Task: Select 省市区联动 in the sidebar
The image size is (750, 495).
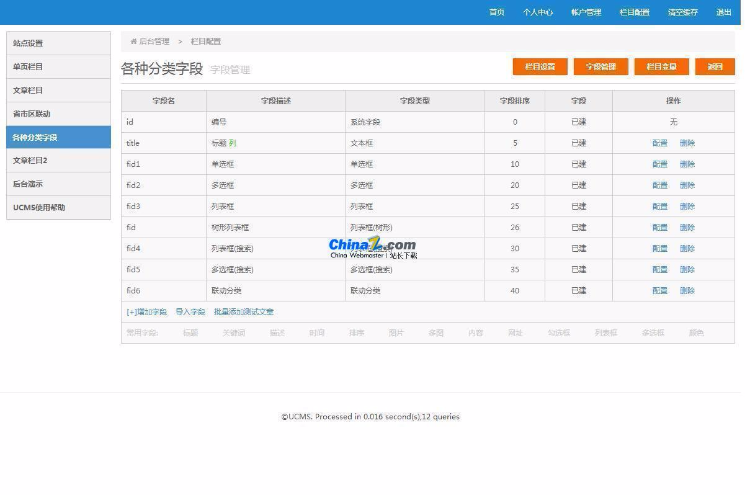Action: pos(58,114)
